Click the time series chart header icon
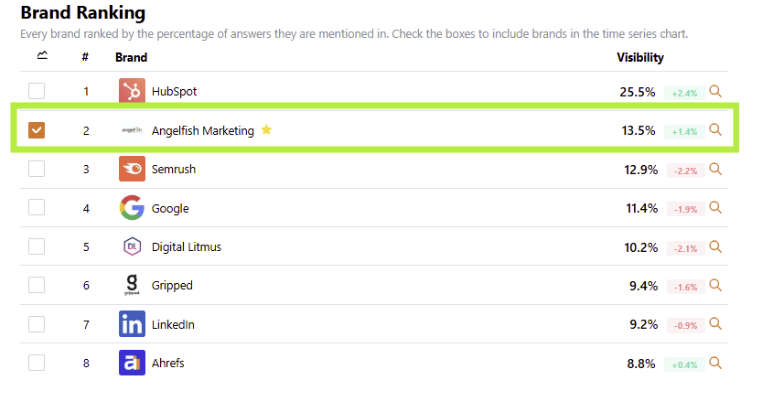The width and height of the screenshot is (757, 406). click(42, 56)
